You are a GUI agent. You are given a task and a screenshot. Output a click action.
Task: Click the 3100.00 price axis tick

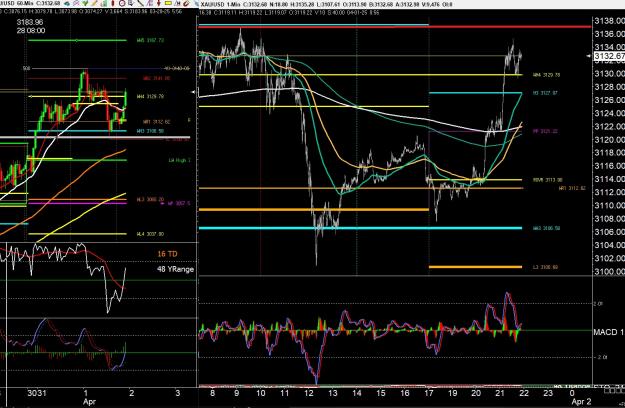click(609, 271)
